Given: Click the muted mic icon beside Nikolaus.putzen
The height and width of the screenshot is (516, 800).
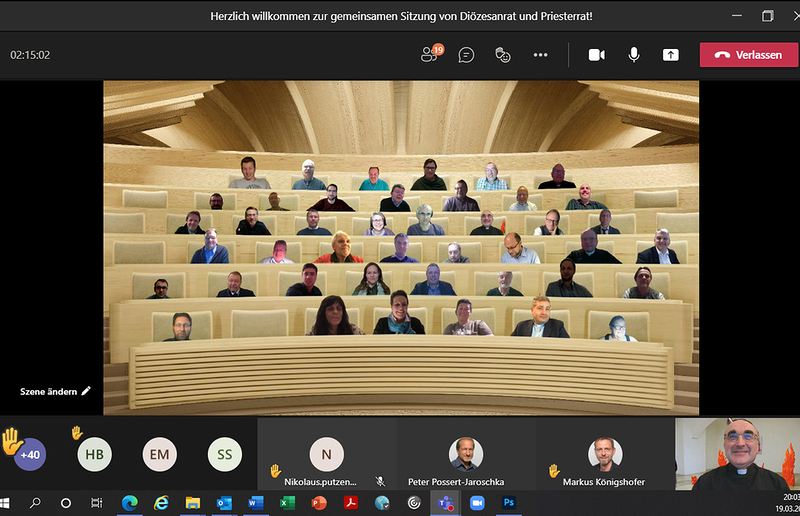Looking at the screenshot, I should 380,481.
